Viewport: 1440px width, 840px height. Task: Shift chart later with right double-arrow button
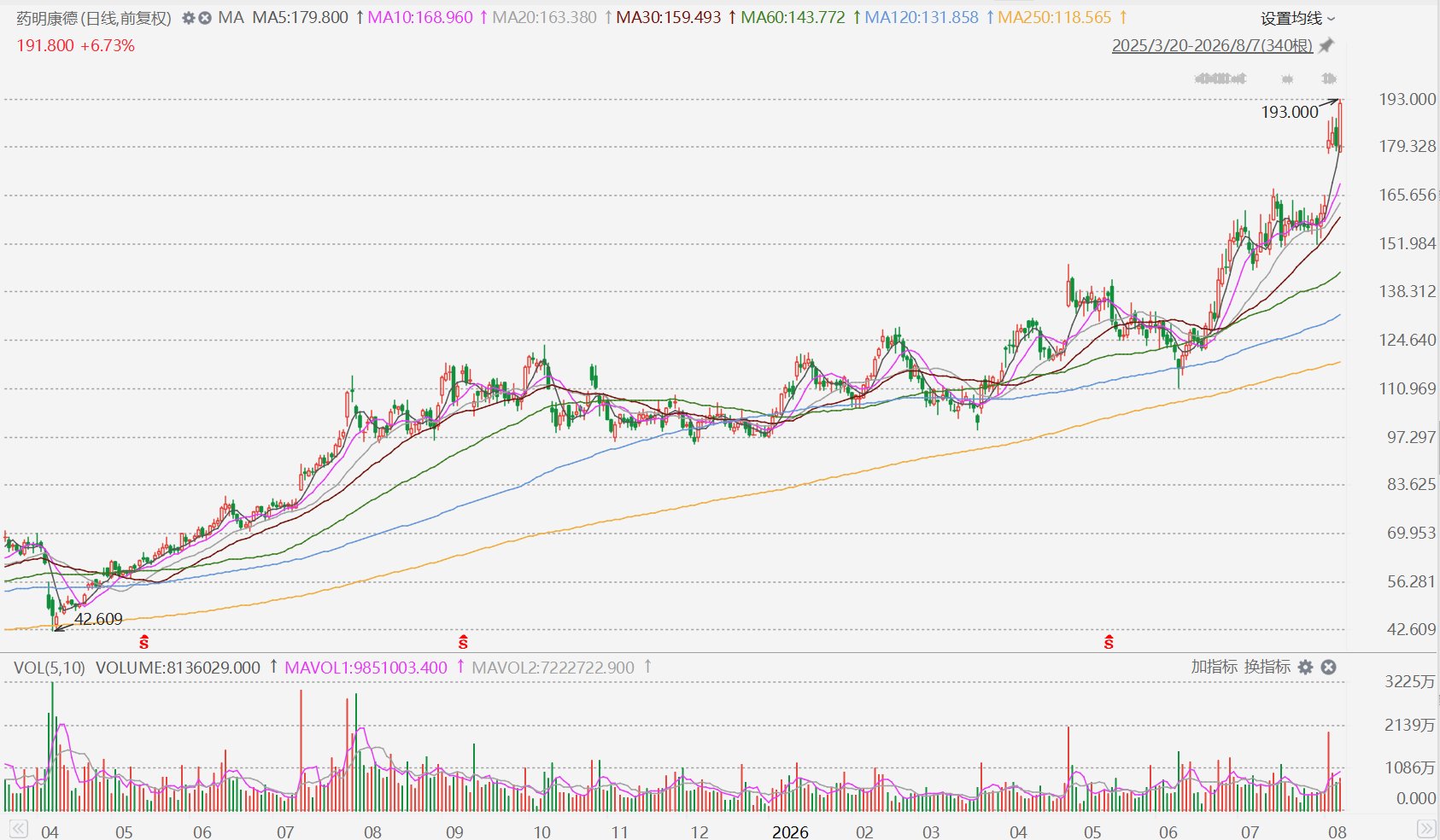pyautogui.click(x=1426, y=830)
